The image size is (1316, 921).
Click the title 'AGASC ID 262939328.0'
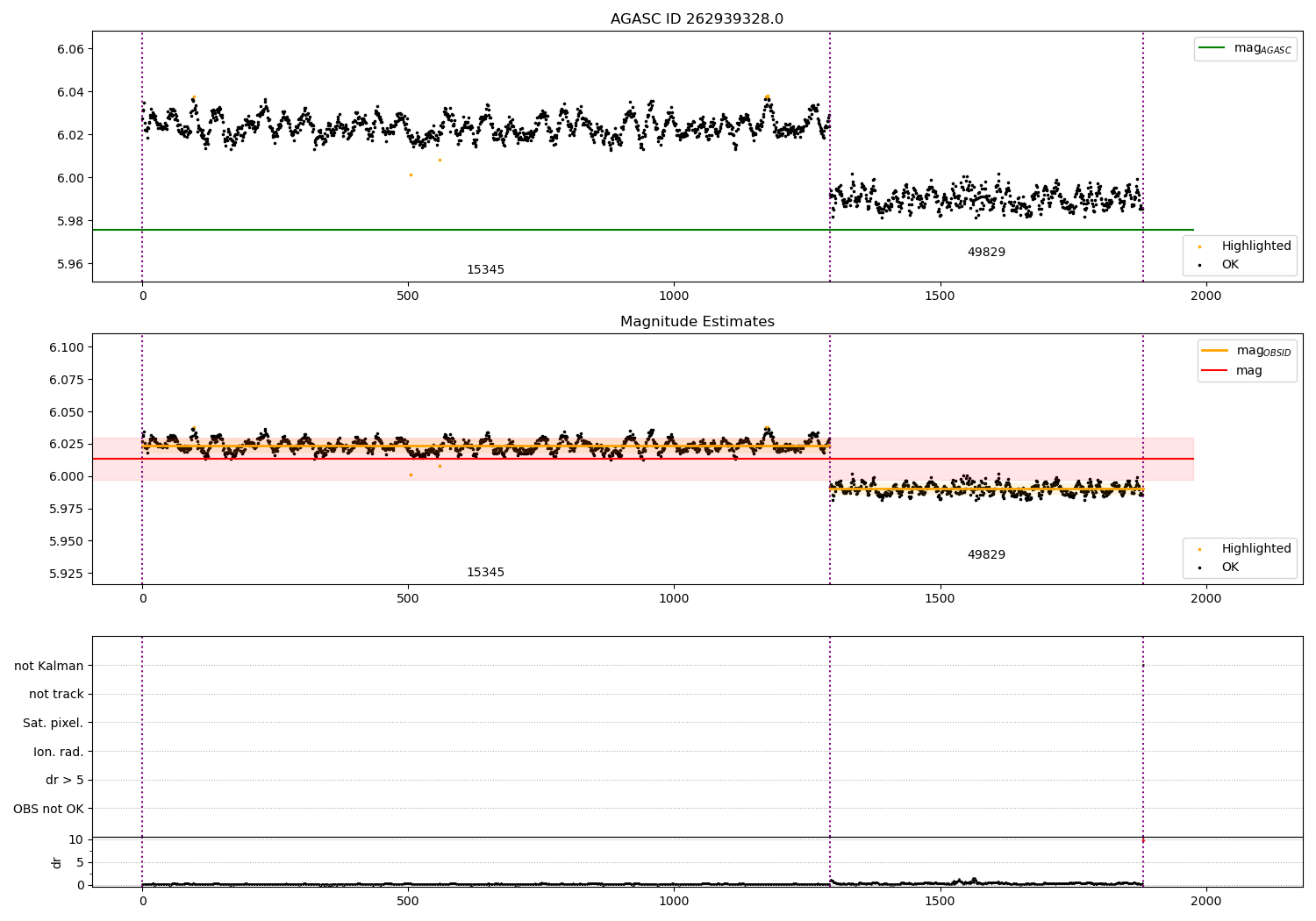coord(697,19)
